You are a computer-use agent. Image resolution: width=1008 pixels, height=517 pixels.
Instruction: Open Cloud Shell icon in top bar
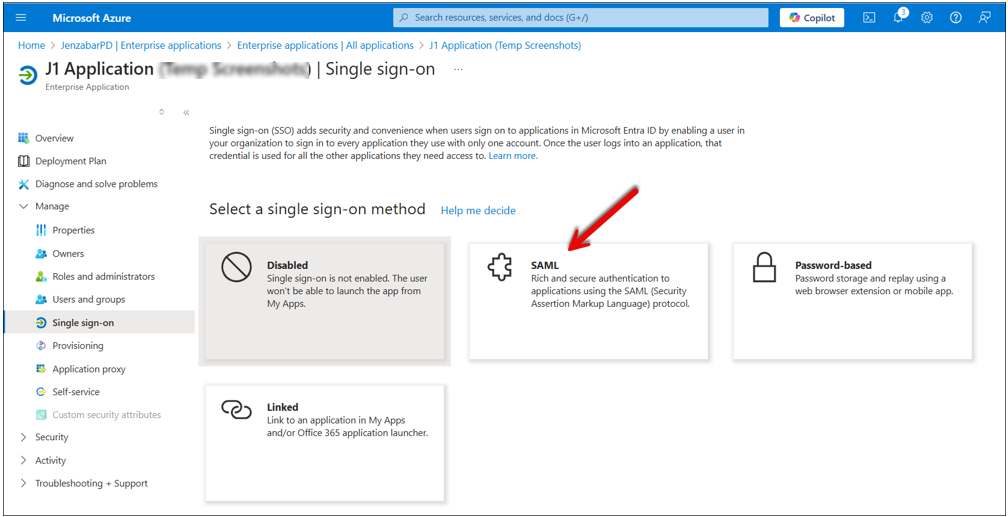tap(868, 18)
